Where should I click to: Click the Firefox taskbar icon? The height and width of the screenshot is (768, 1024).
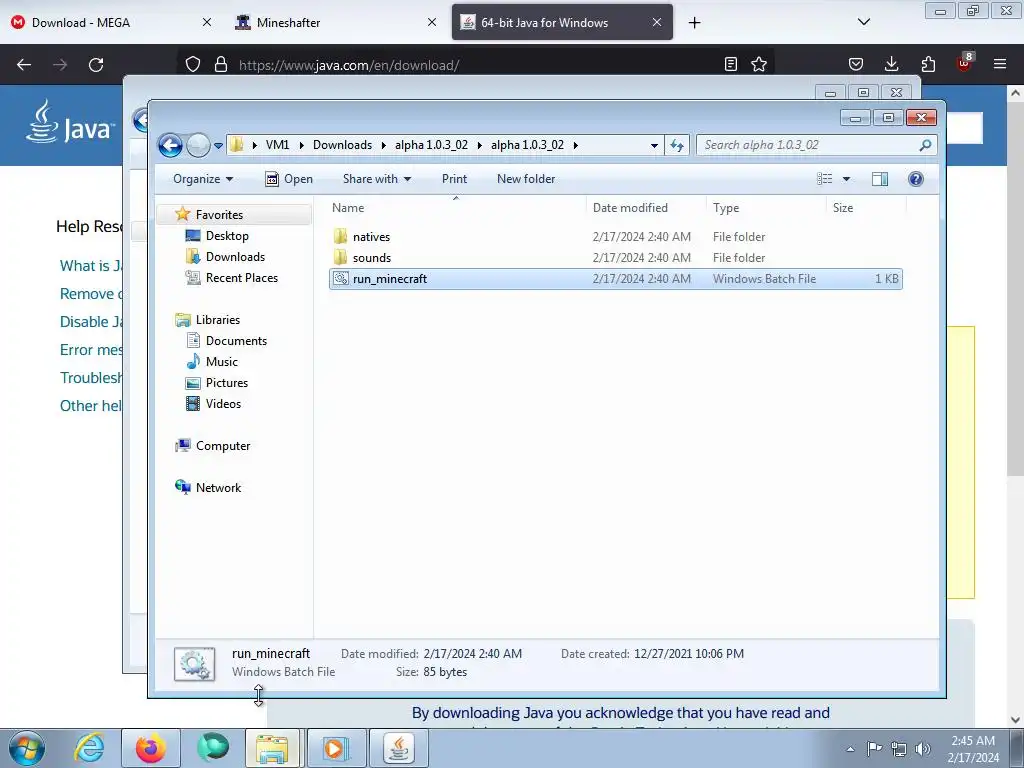tap(150, 748)
